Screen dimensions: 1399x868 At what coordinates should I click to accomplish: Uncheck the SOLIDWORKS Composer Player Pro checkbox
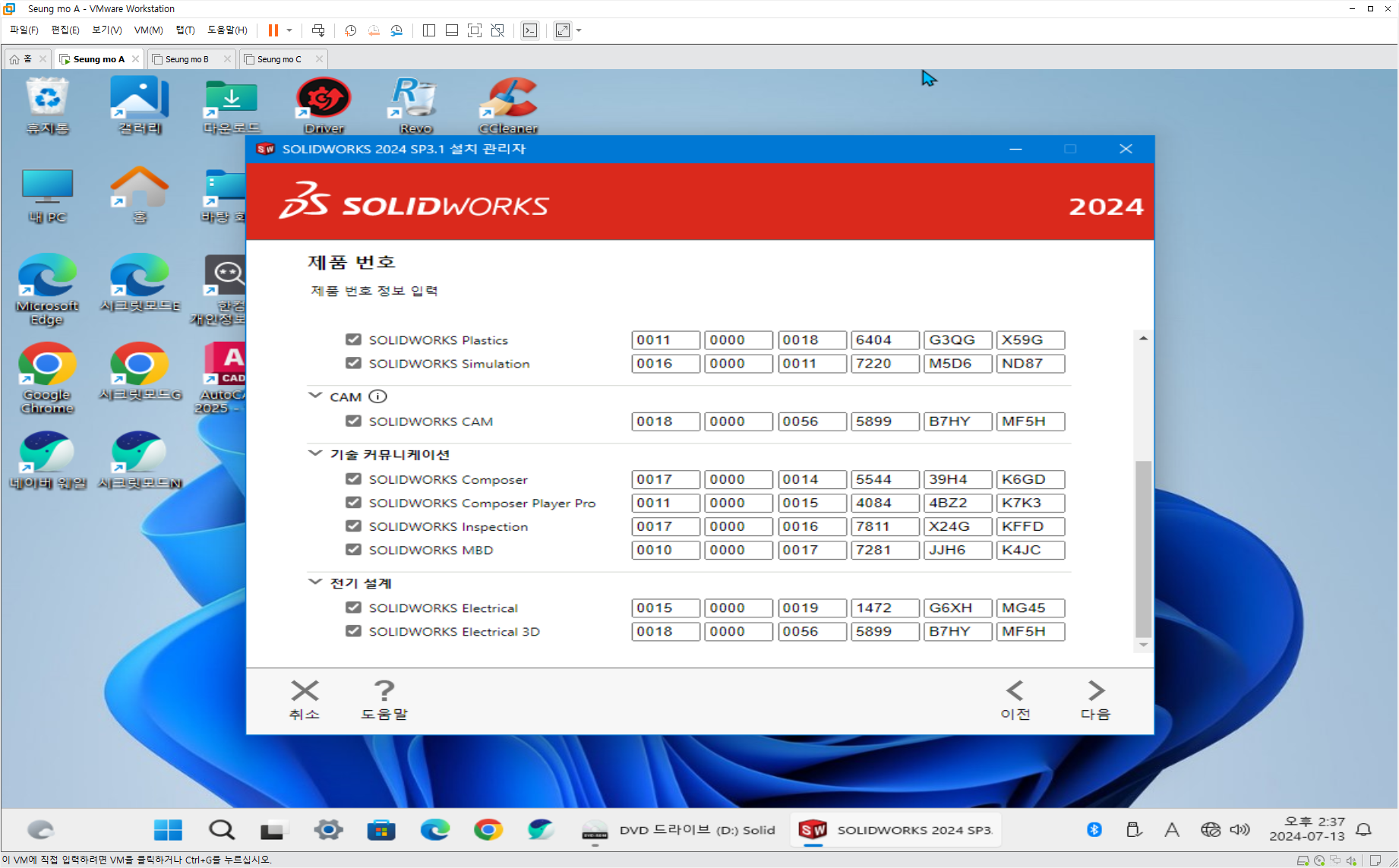(x=353, y=503)
